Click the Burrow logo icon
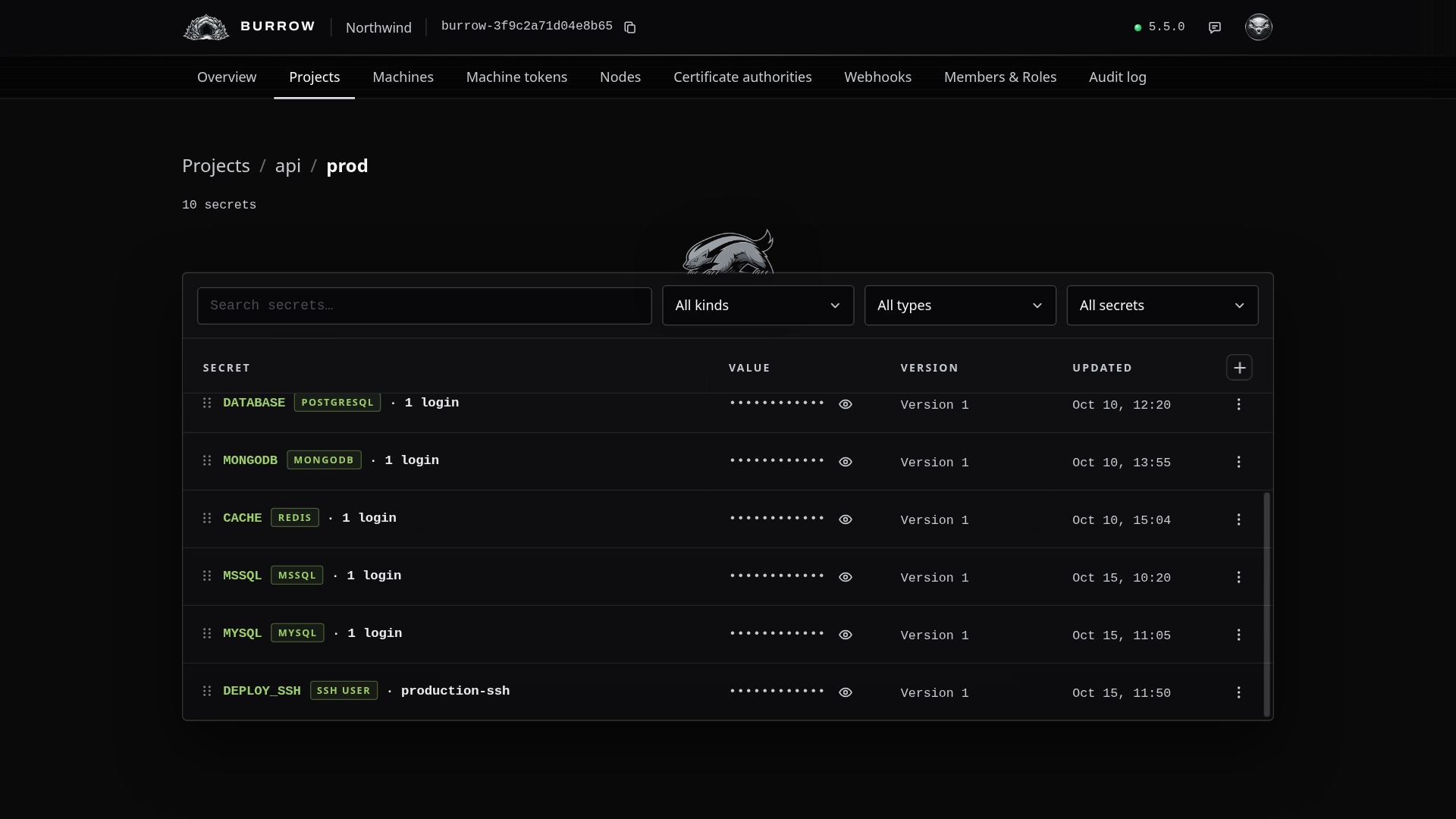The image size is (1456, 819). click(206, 27)
